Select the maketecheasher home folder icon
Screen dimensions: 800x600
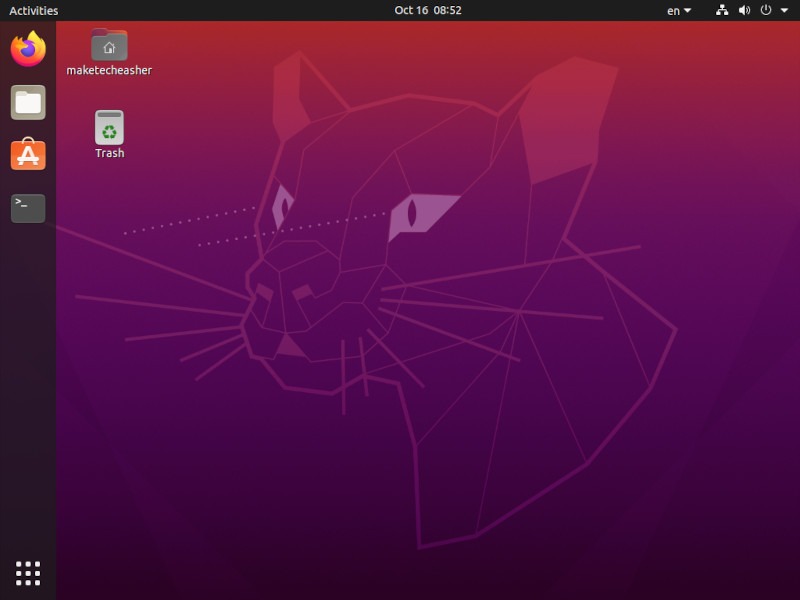coord(109,46)
